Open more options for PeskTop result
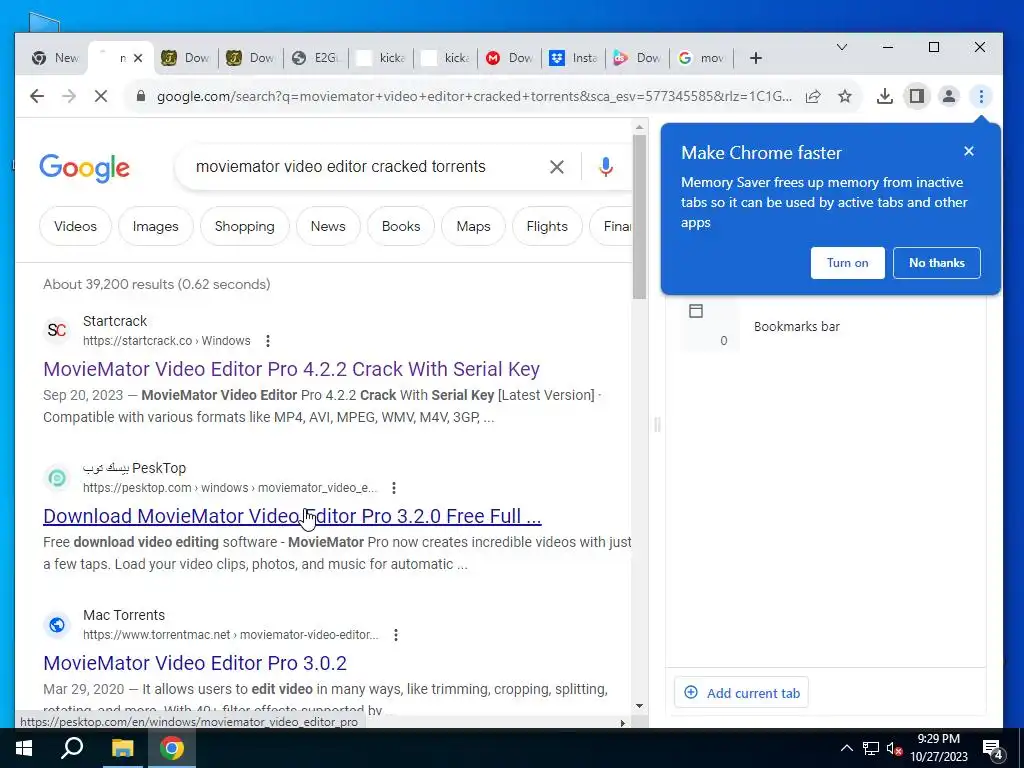The width and height of the screenshot is (1024, 768). (x=394, y=488)
